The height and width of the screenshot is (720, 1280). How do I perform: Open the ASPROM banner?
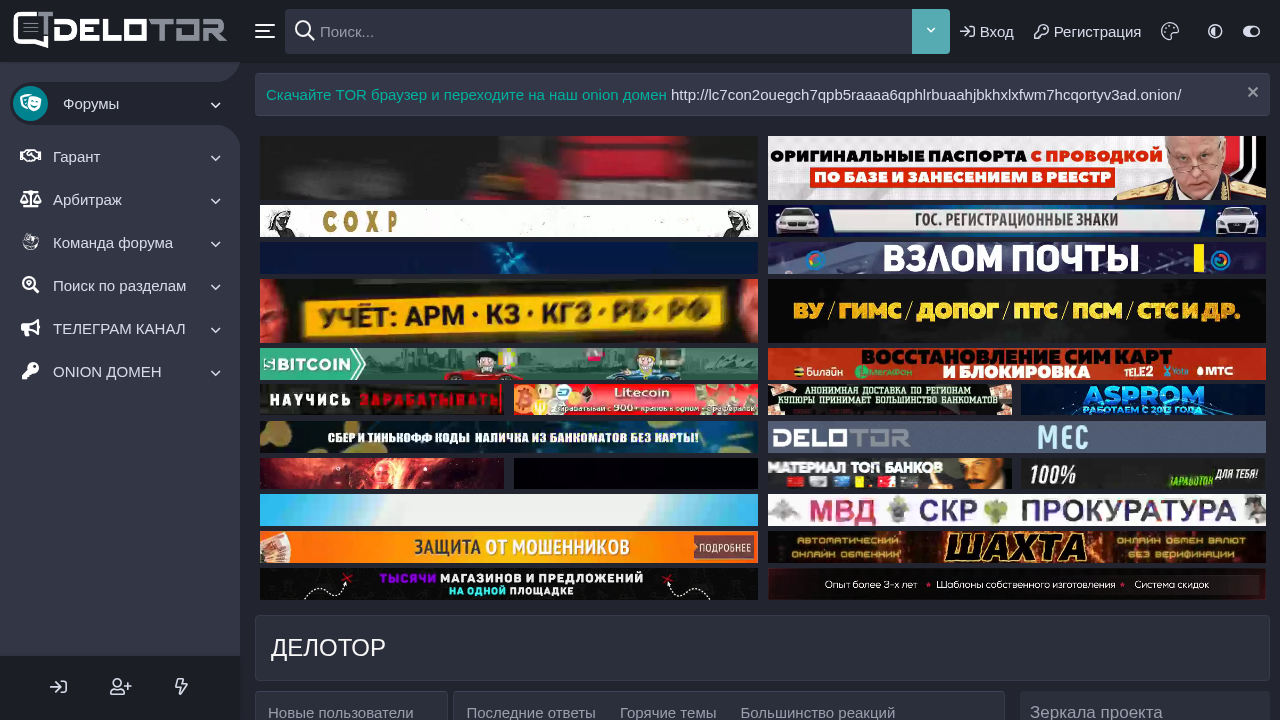point(1143,399)
